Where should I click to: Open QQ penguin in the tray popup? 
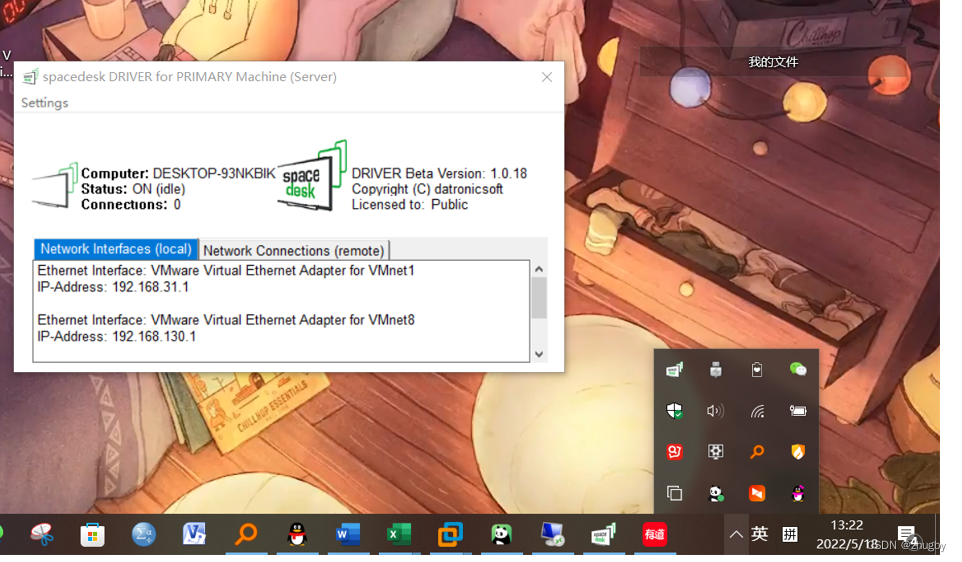tap(798, 493)
